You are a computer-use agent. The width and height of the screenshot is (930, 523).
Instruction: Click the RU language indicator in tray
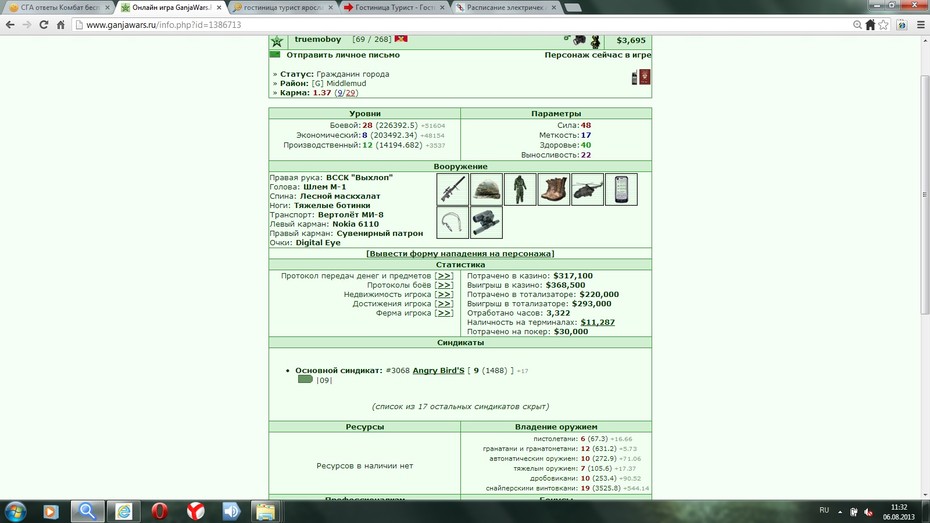pos(824,511)
